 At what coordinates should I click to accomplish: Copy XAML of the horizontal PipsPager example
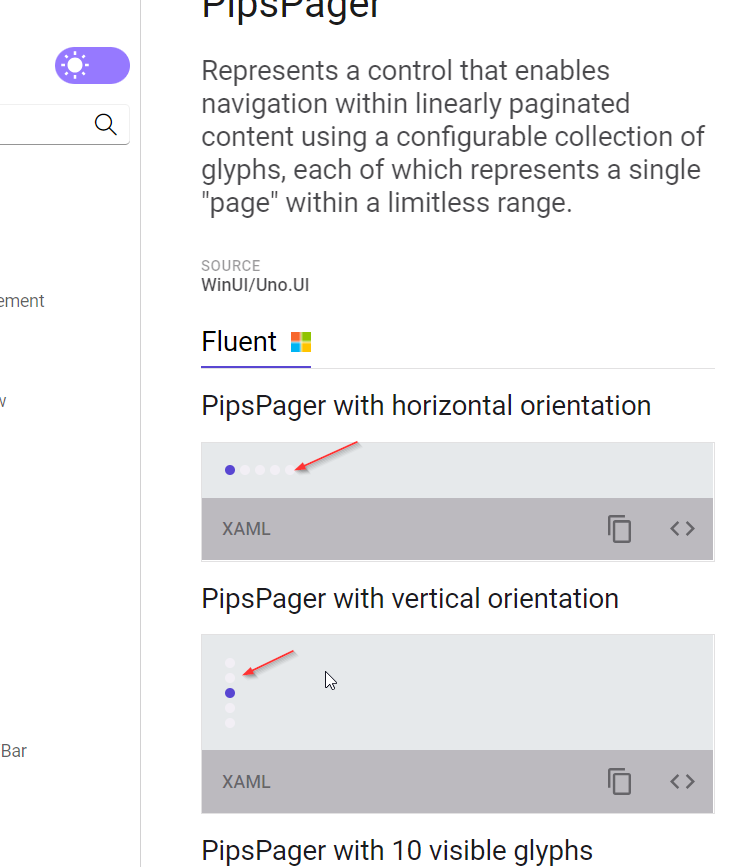(619, 529)
